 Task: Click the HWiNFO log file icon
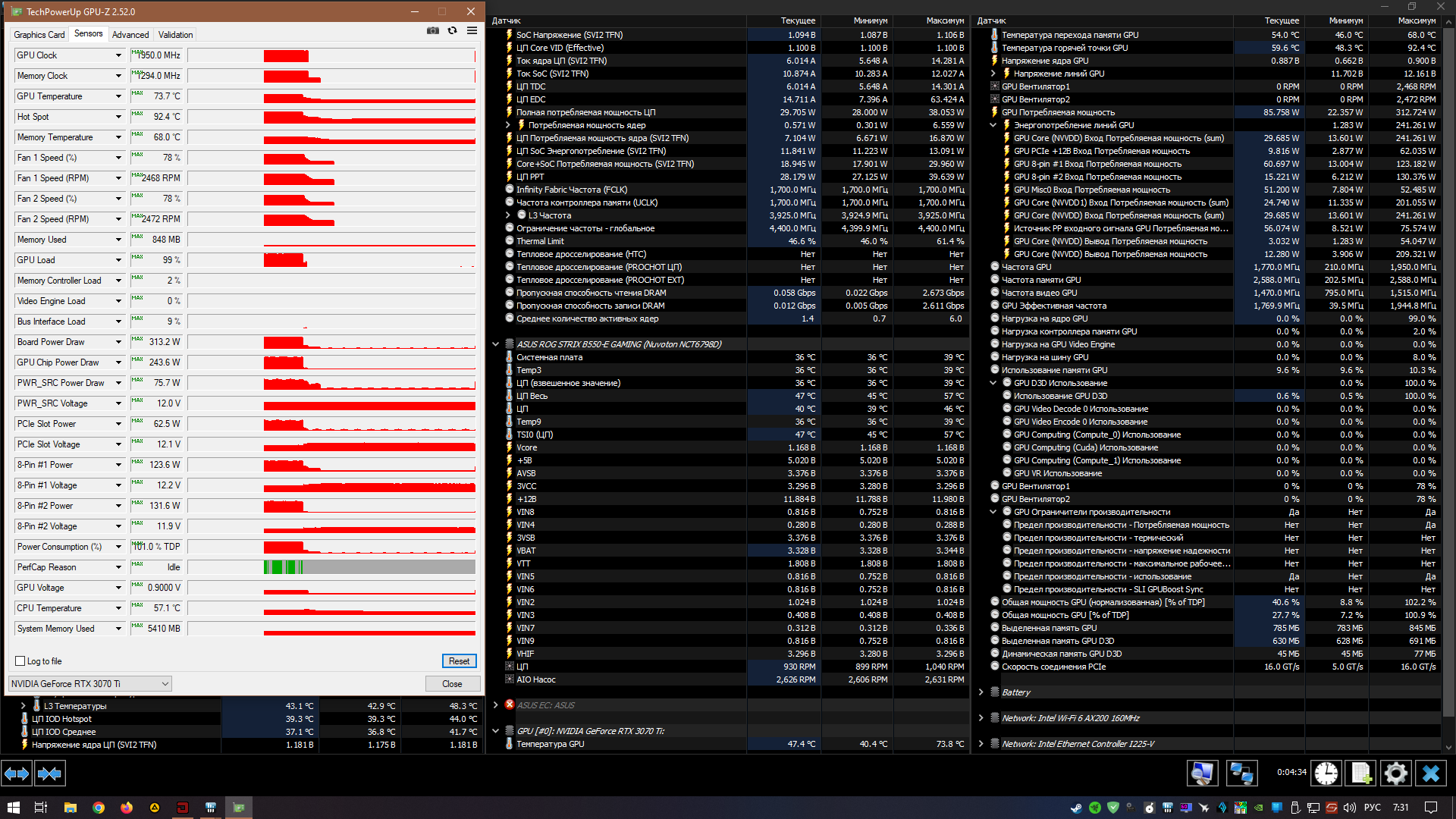click(1360, 773)
